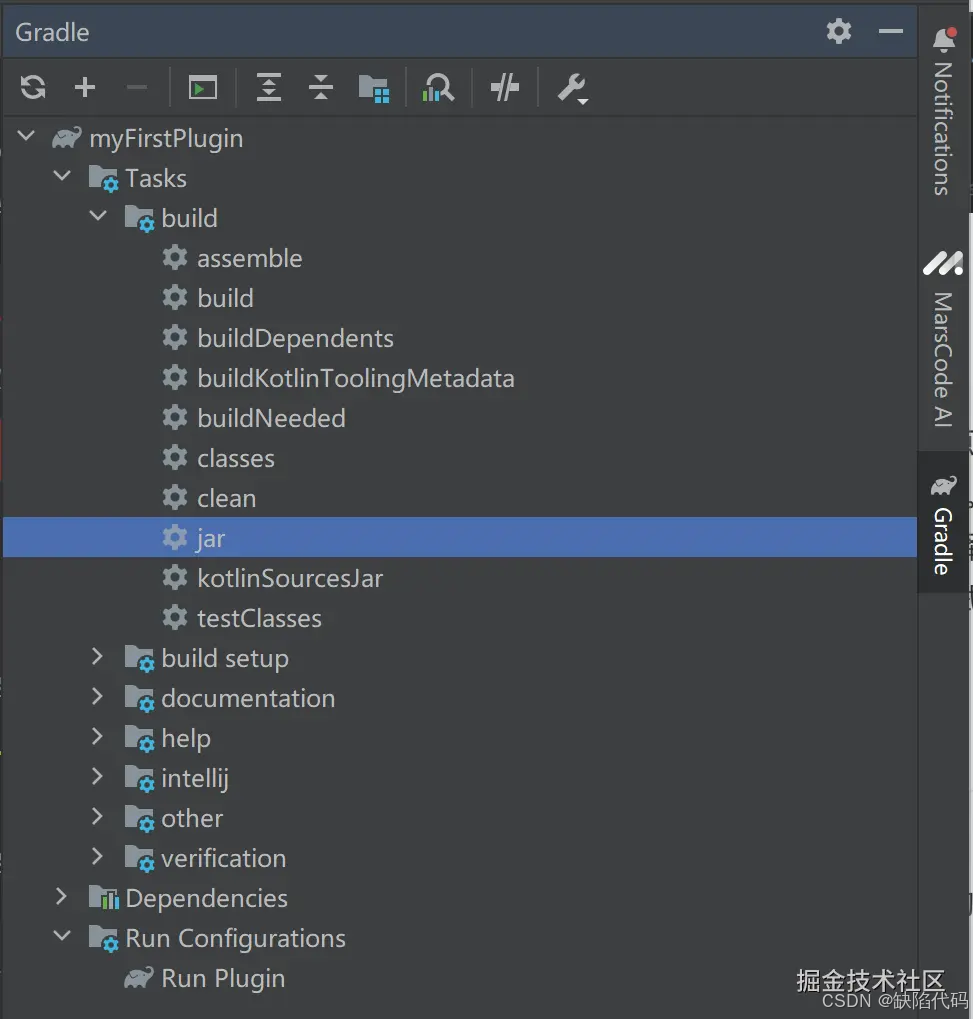This screenshot has width=973, height=1019.
Task: Link a new Gradle project with plus icon
Action: pos(85,87)
